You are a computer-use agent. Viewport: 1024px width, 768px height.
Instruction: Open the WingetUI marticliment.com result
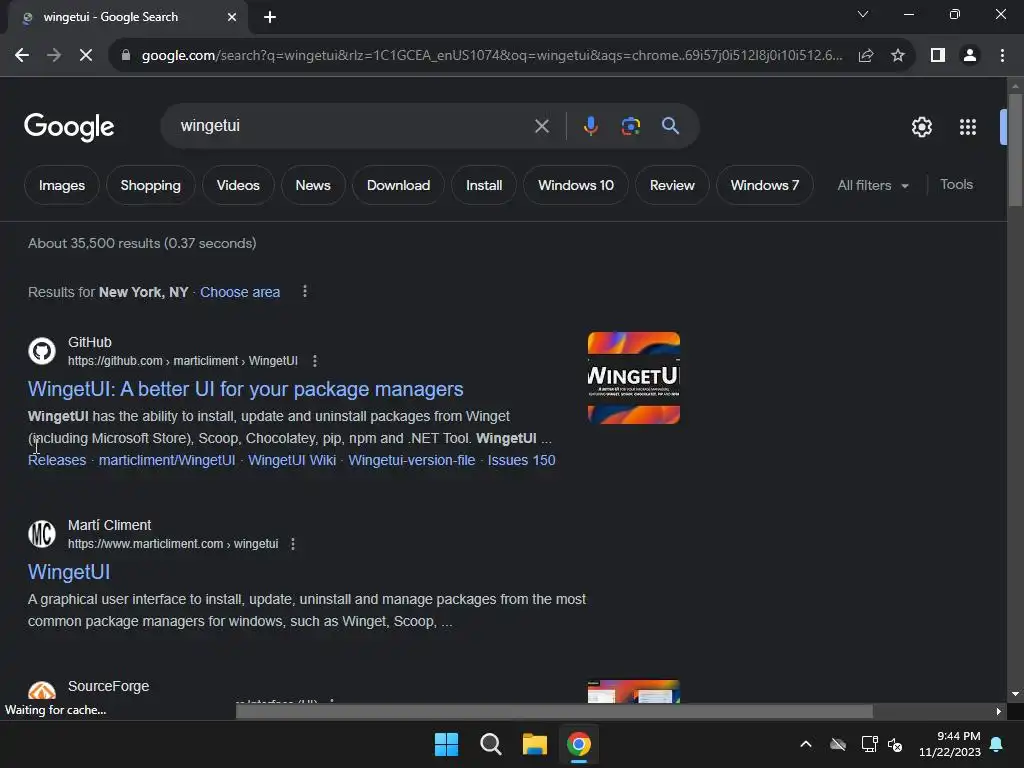[69, 572]
